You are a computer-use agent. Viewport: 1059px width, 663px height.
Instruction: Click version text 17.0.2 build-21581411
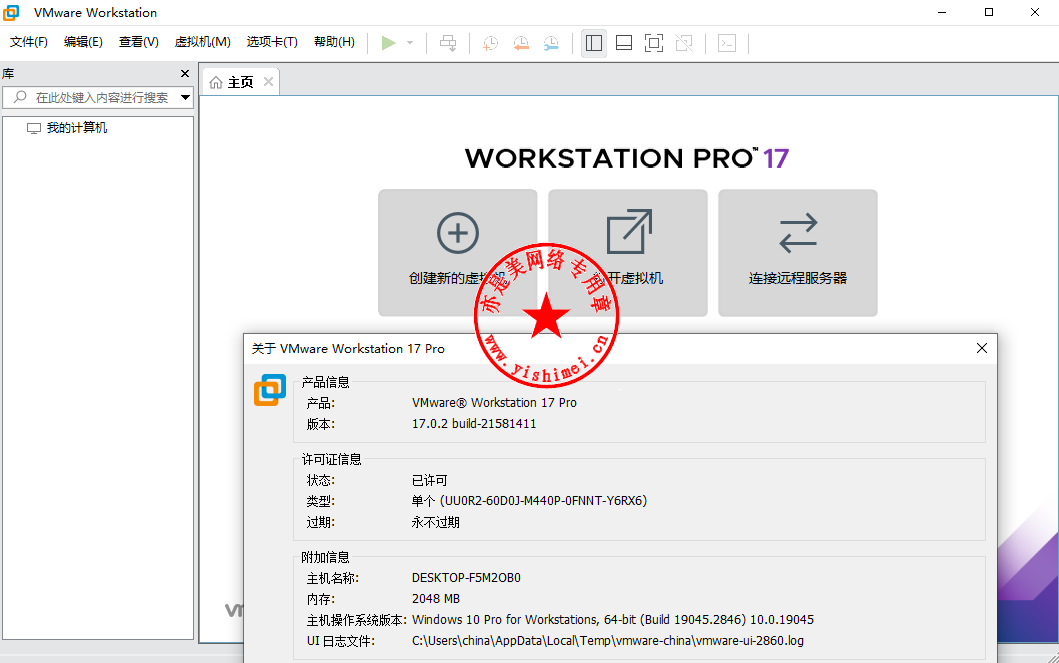474,424
